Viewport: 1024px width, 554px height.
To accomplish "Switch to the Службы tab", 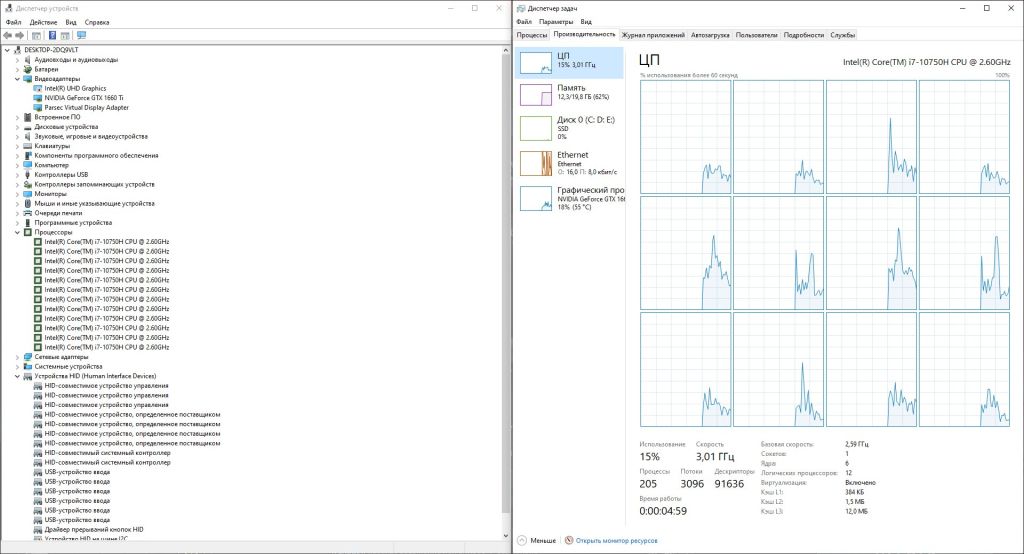I will pos(842,35).
